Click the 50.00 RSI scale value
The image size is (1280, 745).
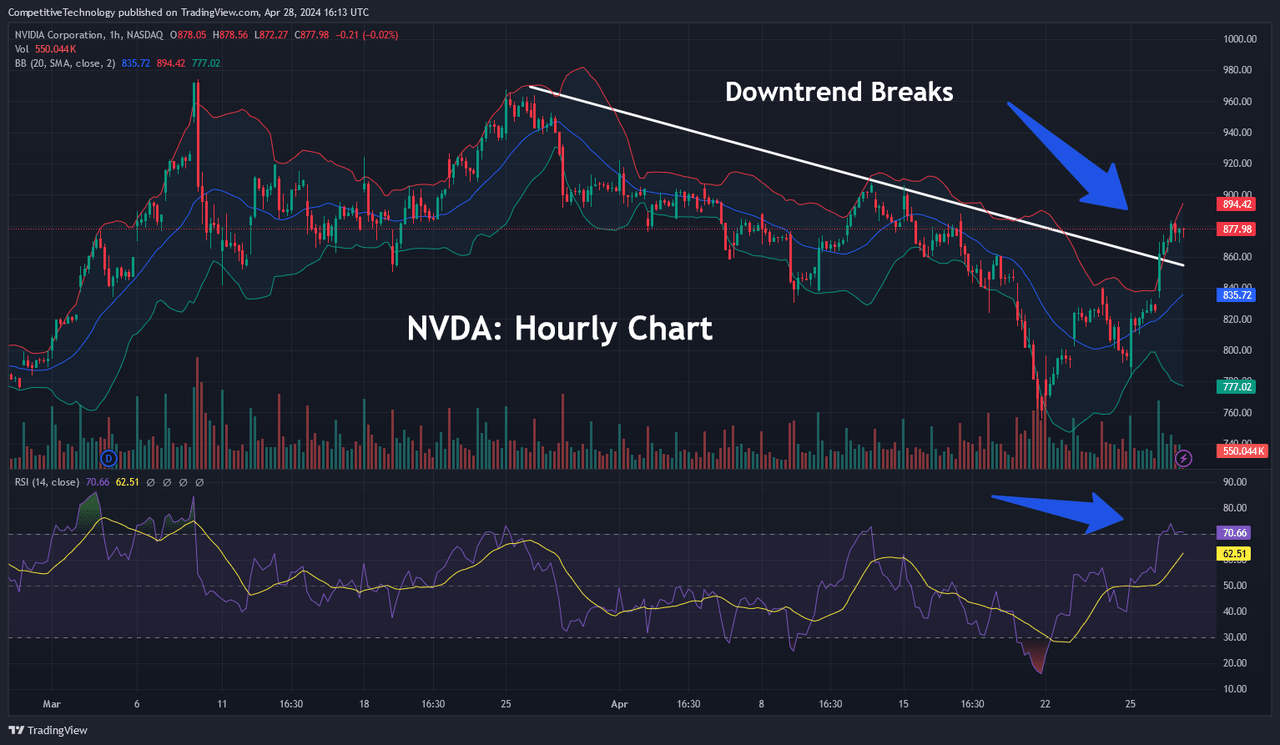tap(1234, 586)
